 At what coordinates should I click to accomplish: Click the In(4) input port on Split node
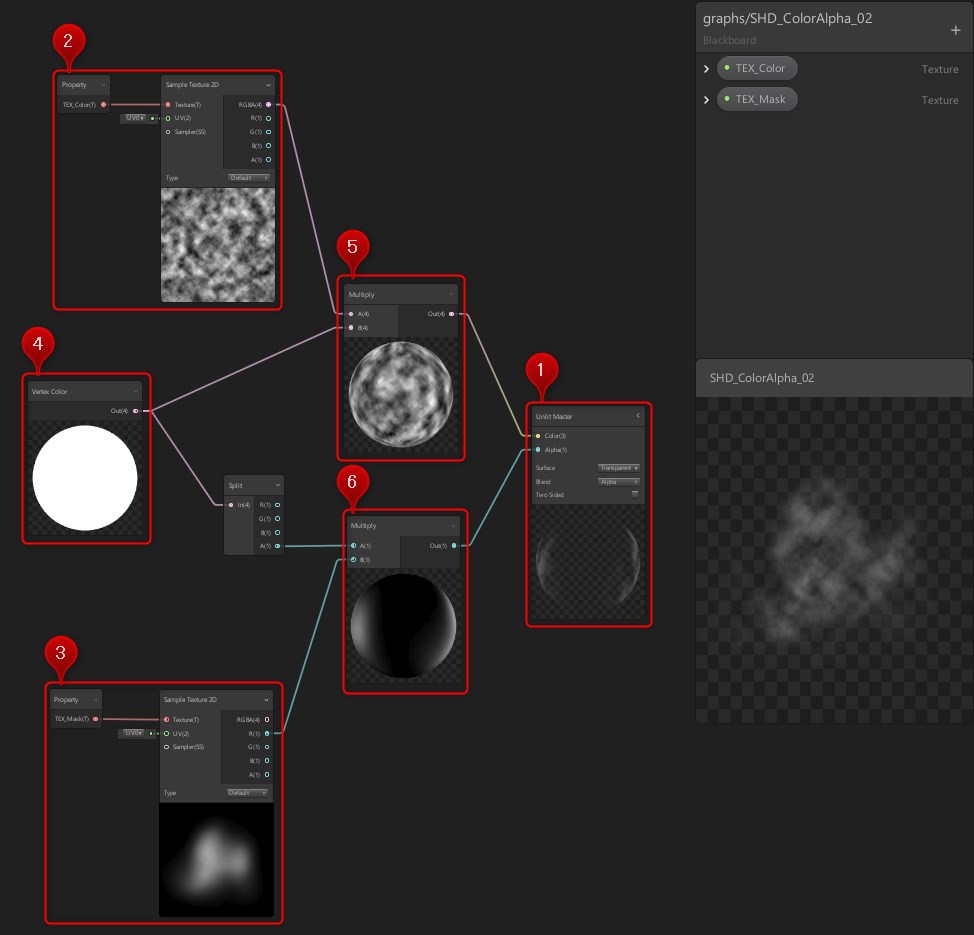pos(231,505)
